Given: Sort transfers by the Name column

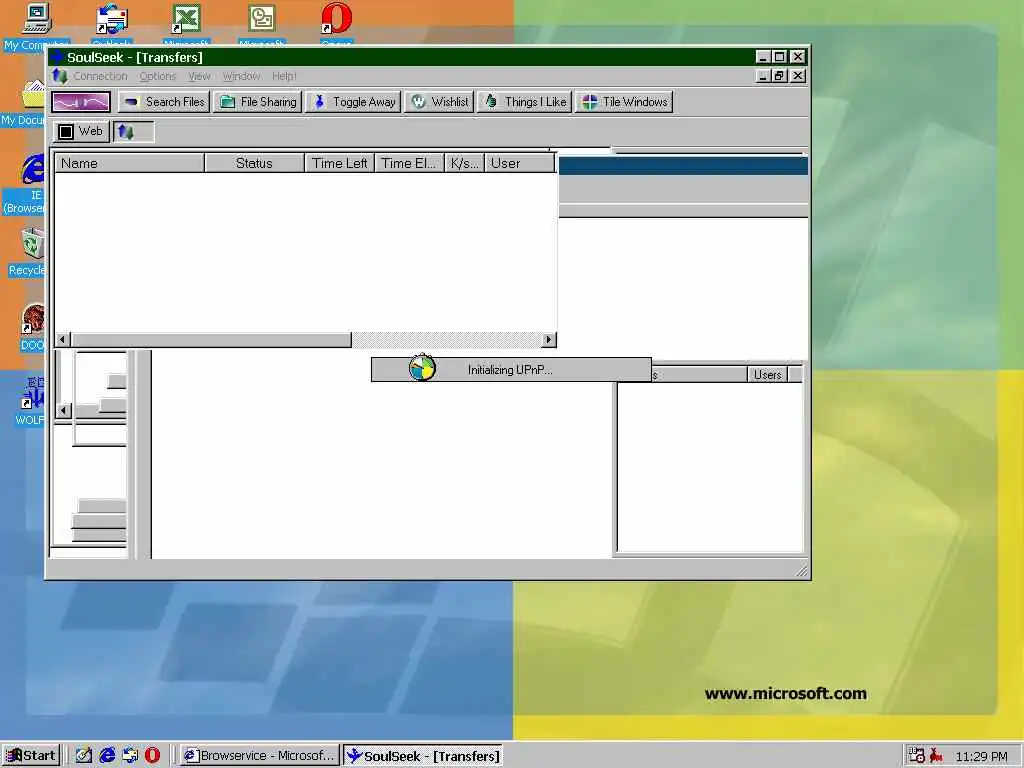Looking at the screenshot, I should (x=129, y=163).
